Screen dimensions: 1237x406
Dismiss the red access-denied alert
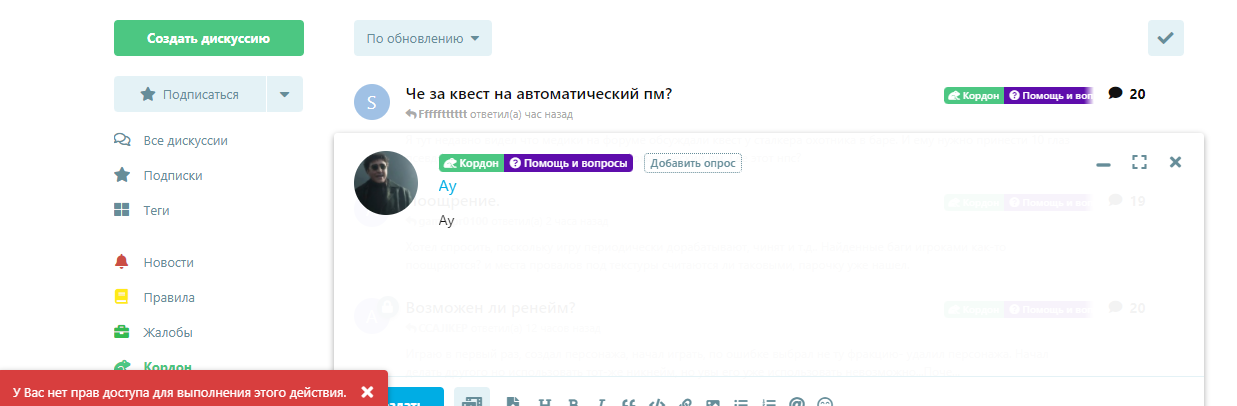pos(367,391)
